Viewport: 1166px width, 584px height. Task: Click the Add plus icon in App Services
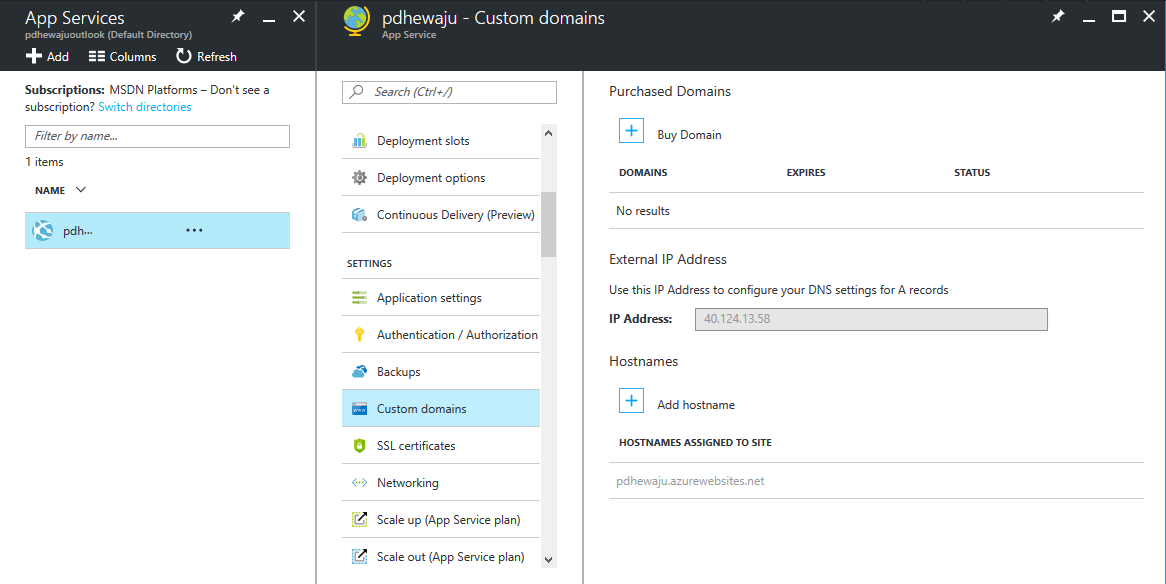(33, 57)
